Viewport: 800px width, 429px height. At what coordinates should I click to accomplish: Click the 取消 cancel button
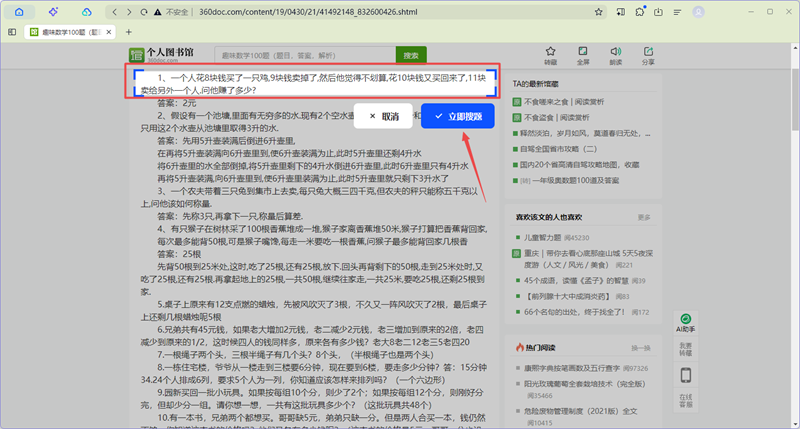pyautogui.click(x=383, y=116)
